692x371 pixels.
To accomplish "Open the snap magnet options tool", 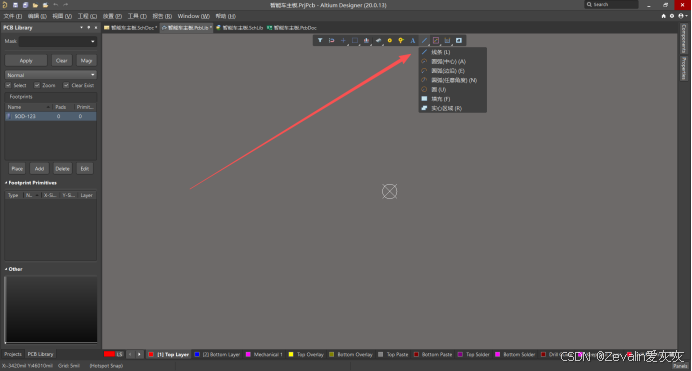I will click(331, 41).
